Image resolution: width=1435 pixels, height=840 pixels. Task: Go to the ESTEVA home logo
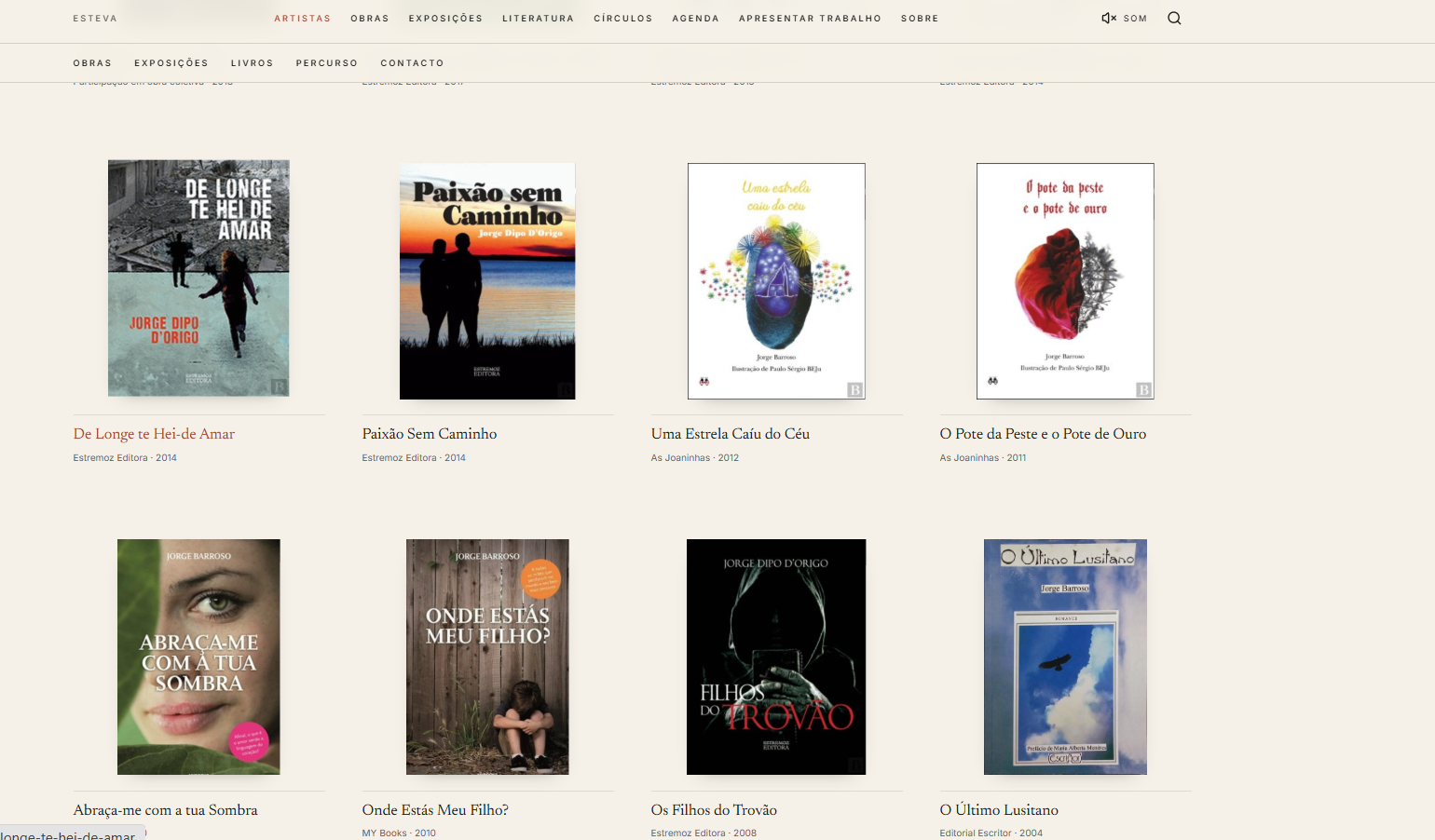[95, 19]
